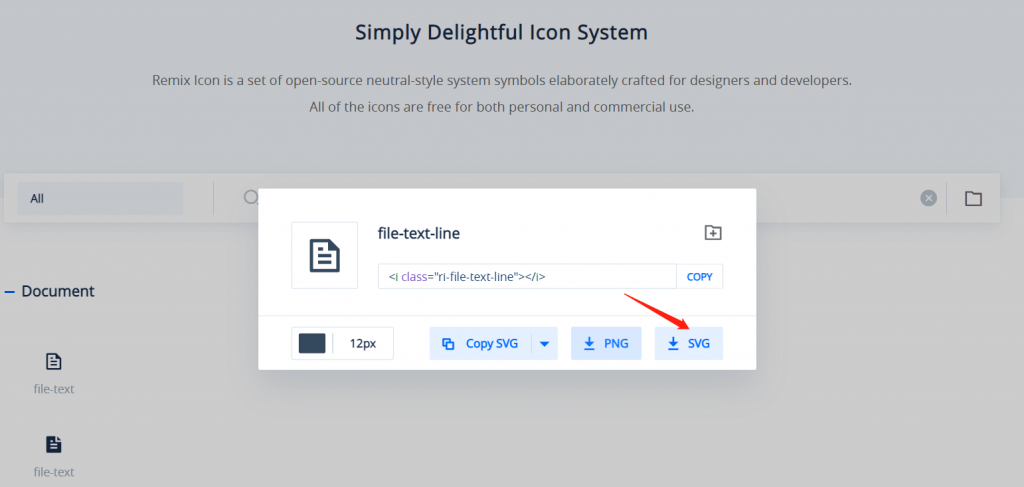Click the file-text-line title in dialog

click(x=419, y=233)
